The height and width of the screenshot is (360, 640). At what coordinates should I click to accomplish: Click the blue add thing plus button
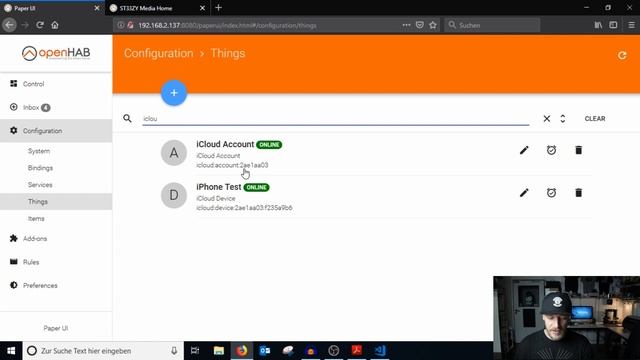174,93
